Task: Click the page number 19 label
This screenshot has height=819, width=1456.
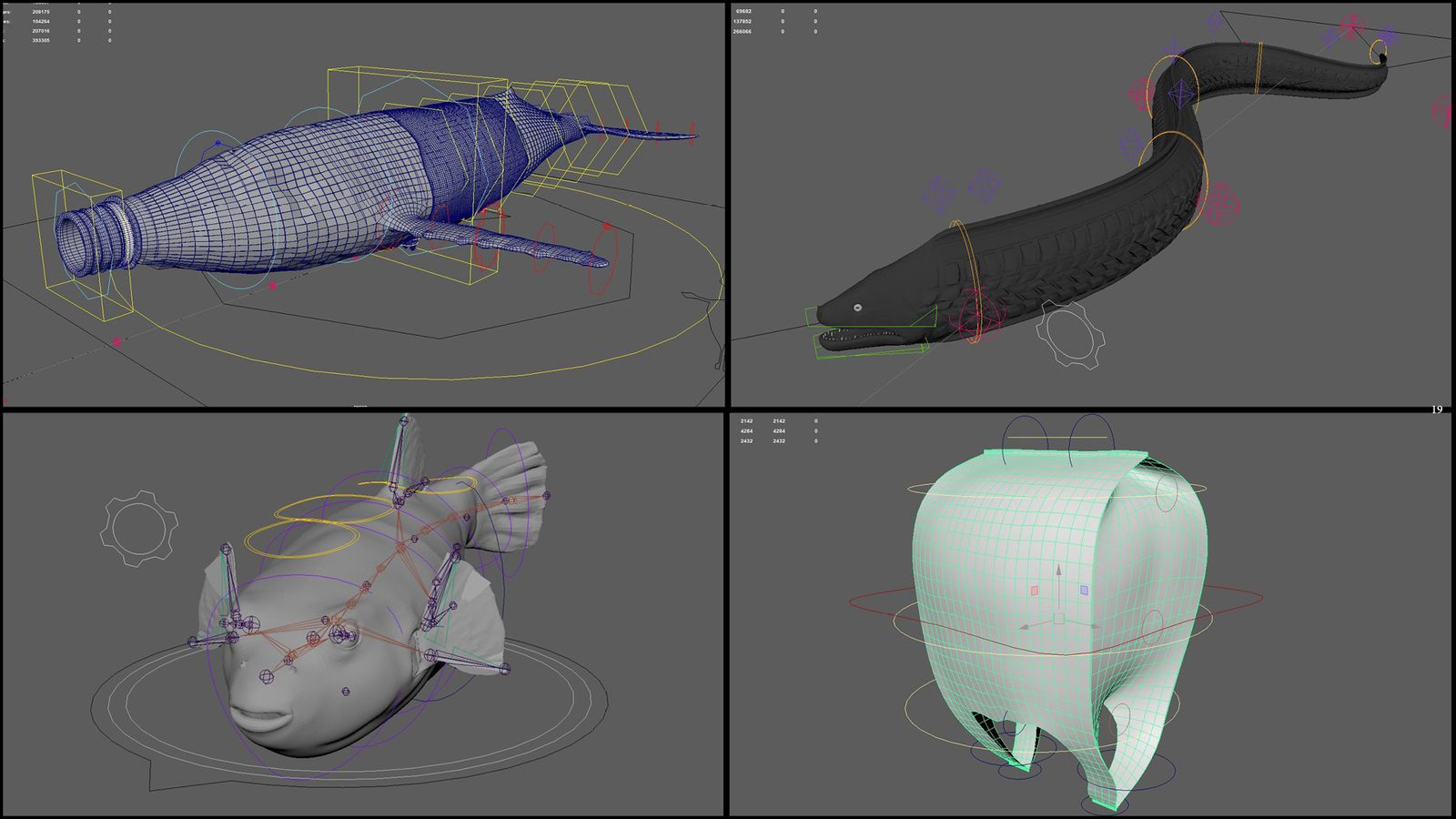Action: [1436, 409]
